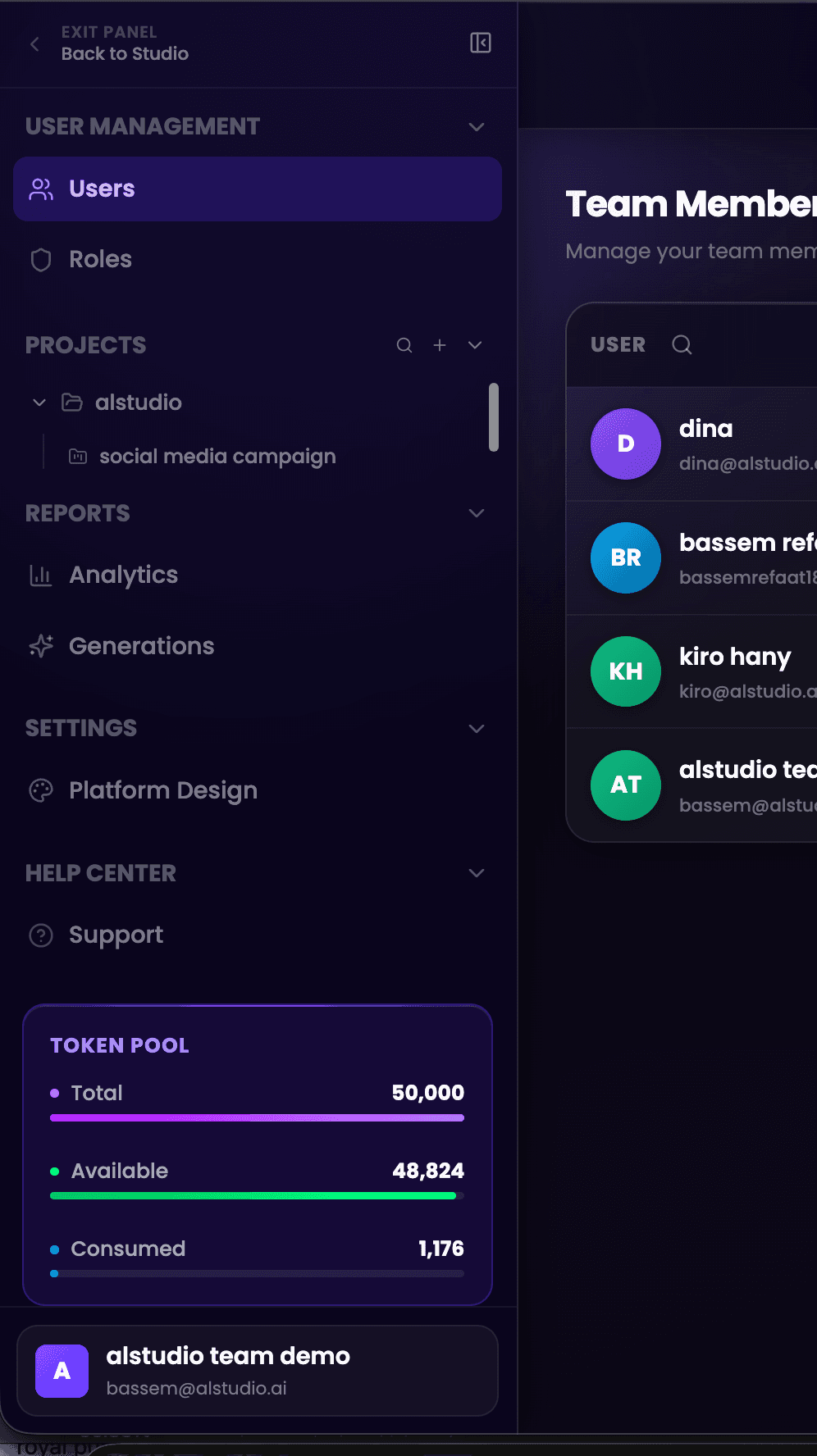Click the search icon next to USER header
Viewport: 817px width, 1456px height.
coord(682,344)
